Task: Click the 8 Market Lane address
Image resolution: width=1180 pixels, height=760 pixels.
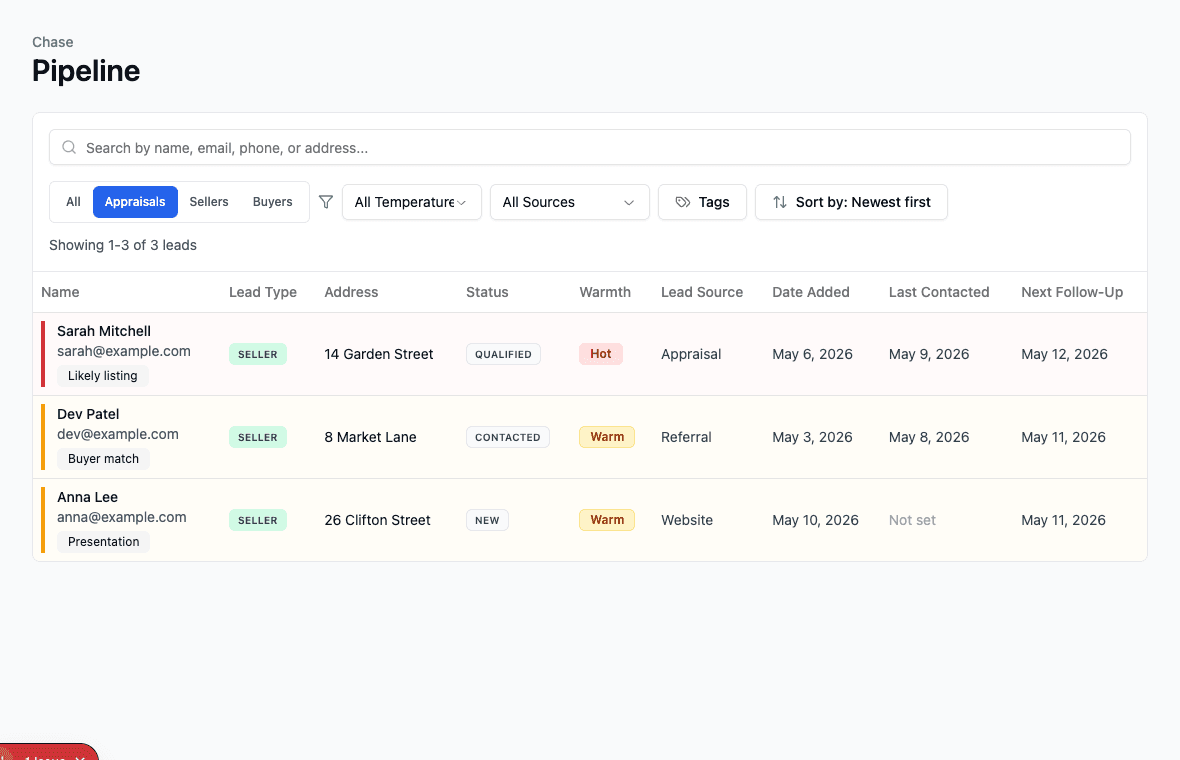Action: (x=370, y=437)
